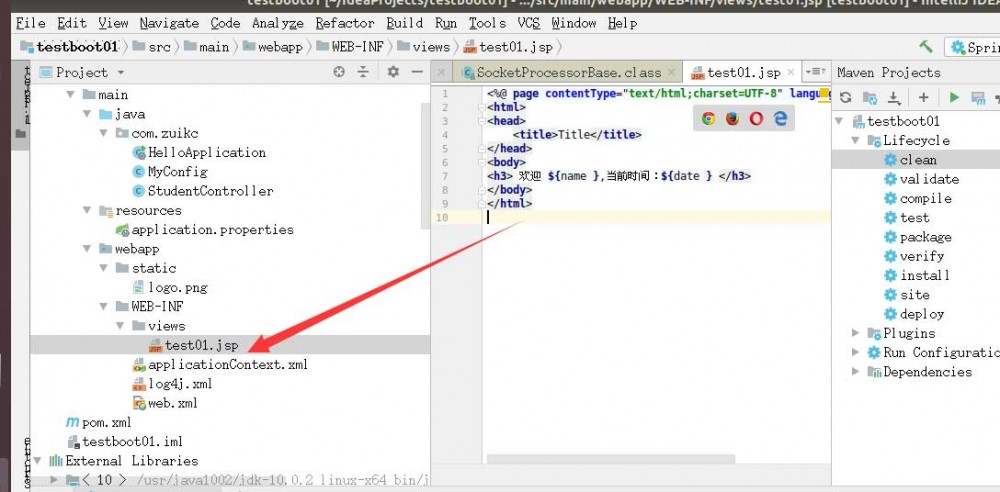Select StudentController class in tree

(210, 191)
